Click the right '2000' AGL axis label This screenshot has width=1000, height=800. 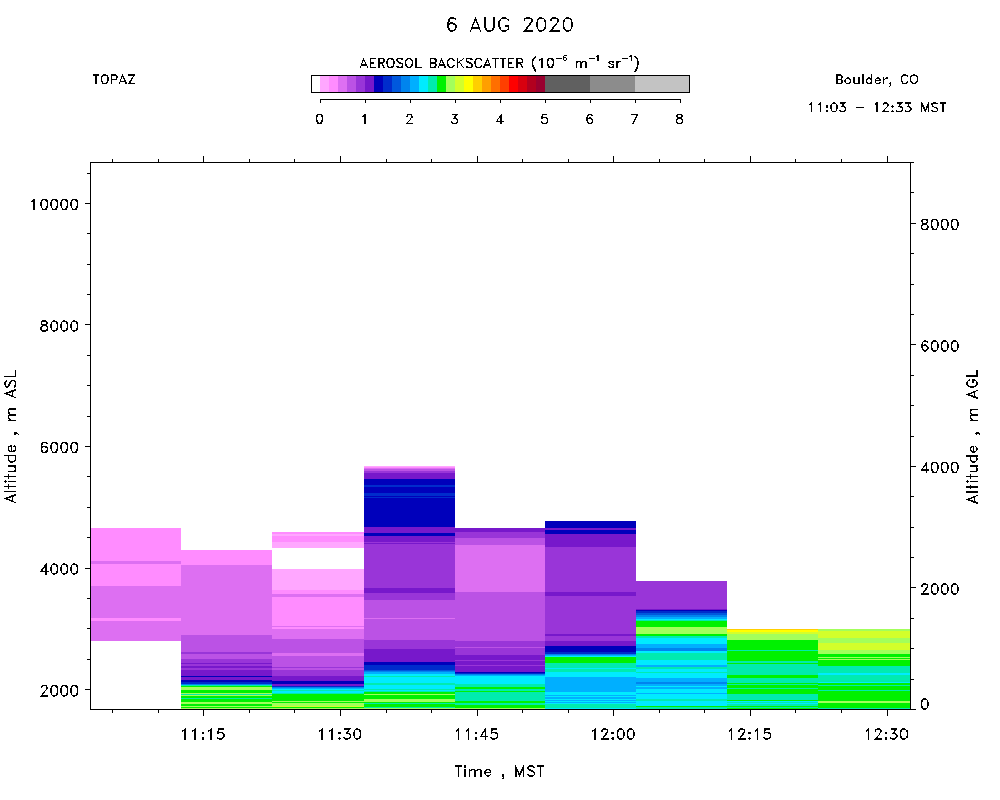pos(939,589)
